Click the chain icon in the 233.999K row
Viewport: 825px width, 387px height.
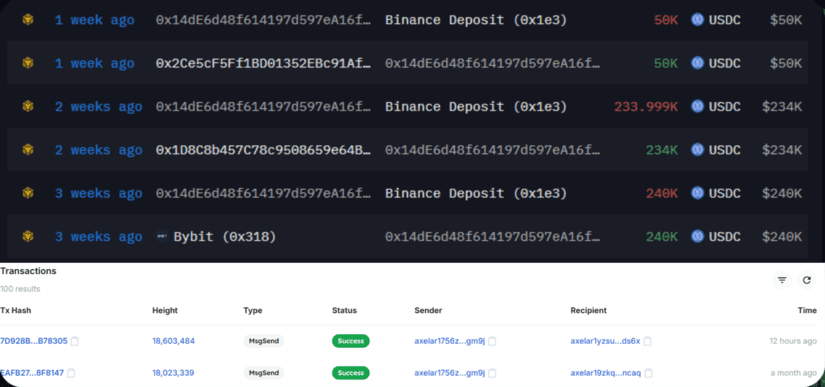tap(28, 107)
